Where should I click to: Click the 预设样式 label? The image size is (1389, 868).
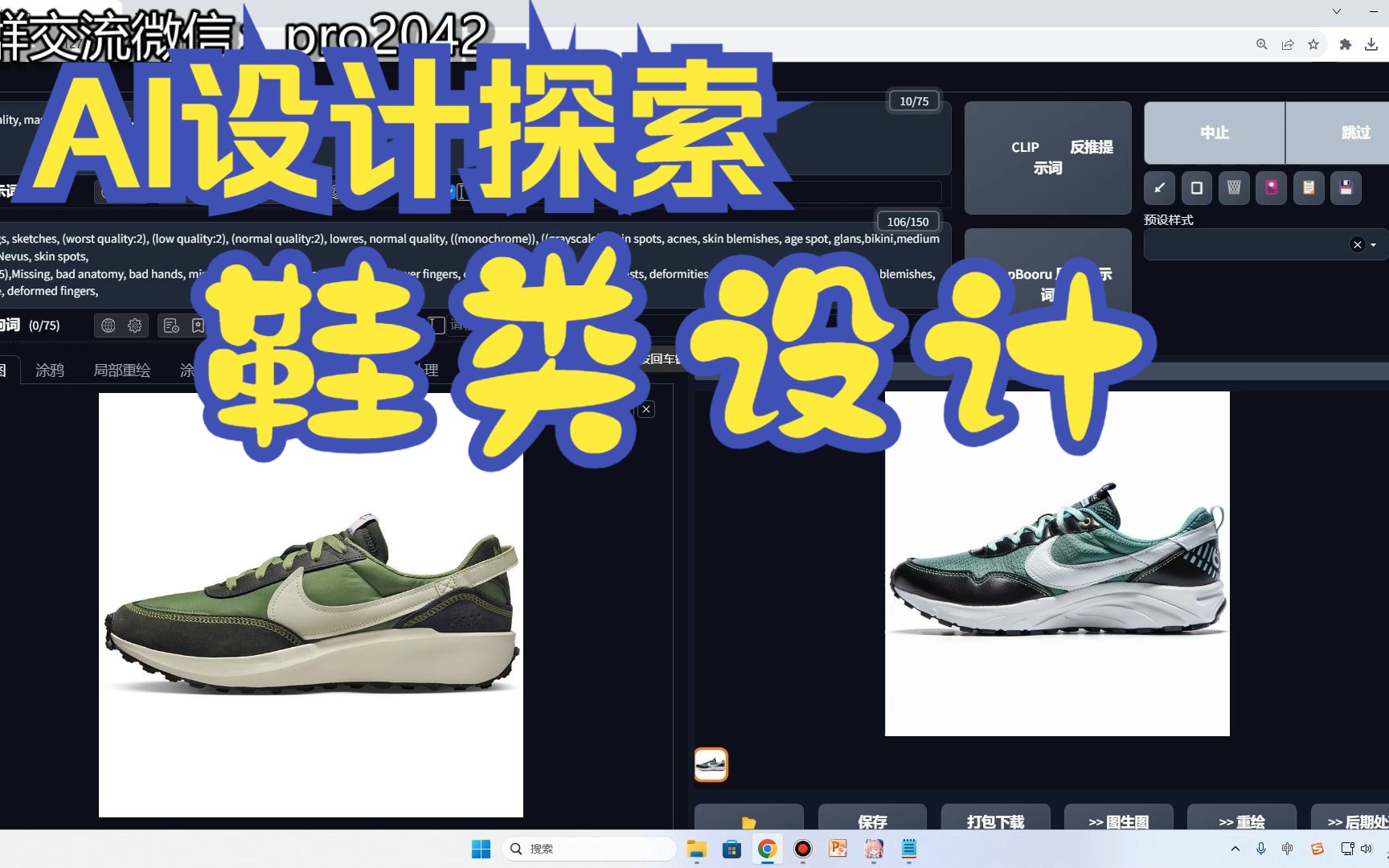pos(1169,219)
